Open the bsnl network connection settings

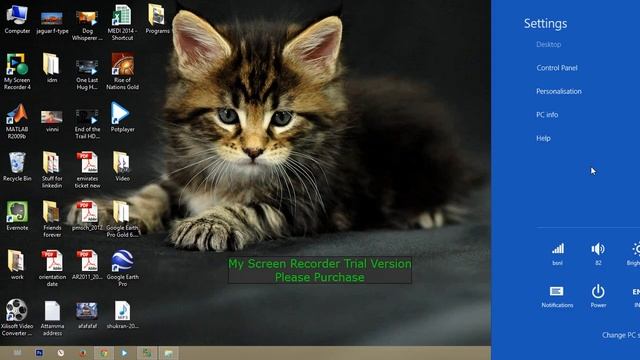(x=558, y=254)
